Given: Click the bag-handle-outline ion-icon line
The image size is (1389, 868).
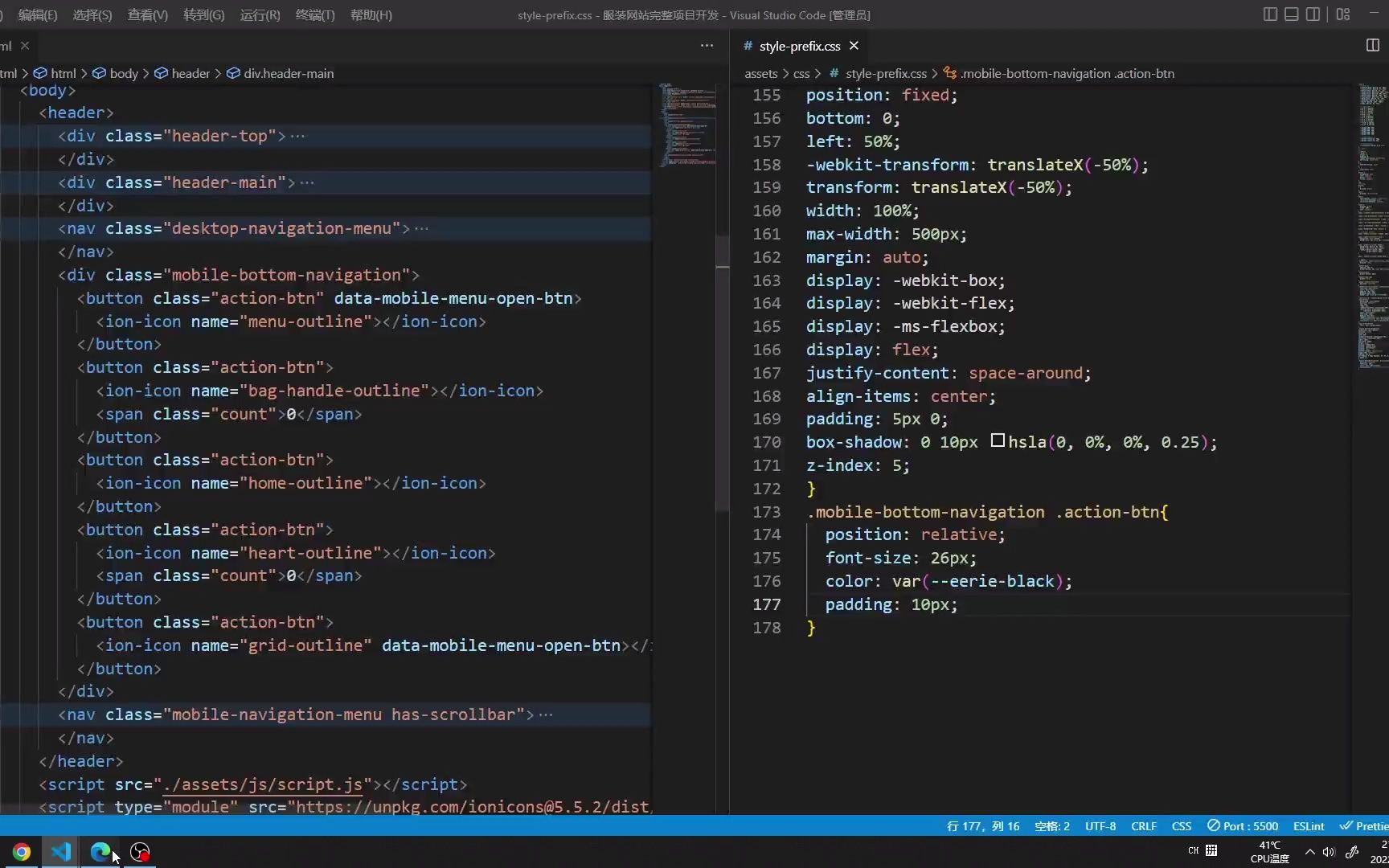Looking at the screenshot, I should click(x=320, y=391).
